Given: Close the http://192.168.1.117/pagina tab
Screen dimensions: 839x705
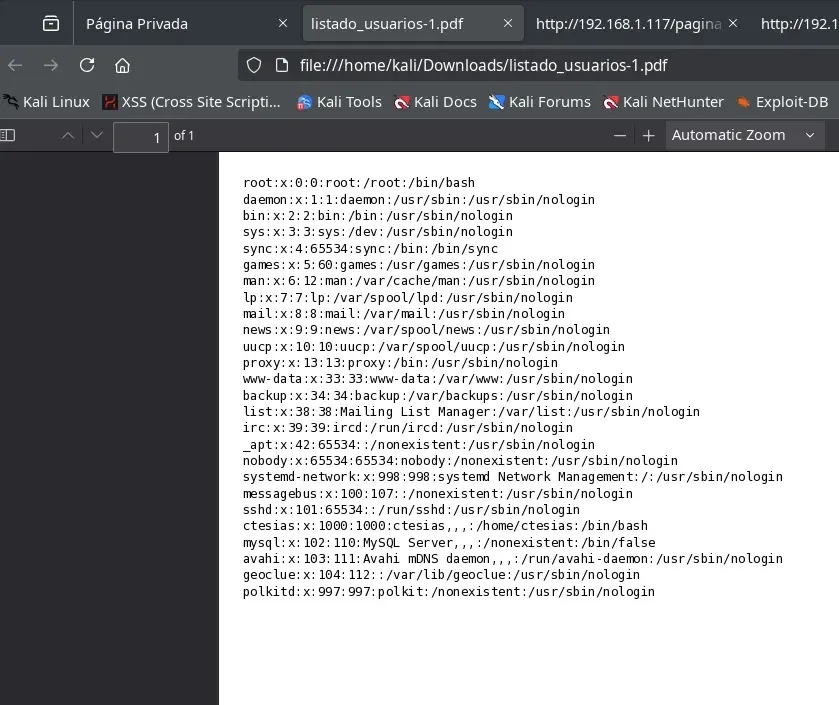Looking at the screenshot, I should pos(733,24).
